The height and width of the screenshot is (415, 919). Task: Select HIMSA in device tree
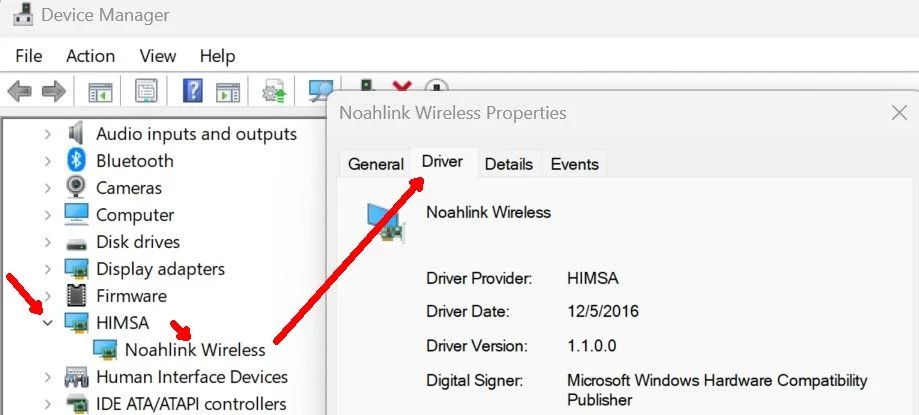122,323
